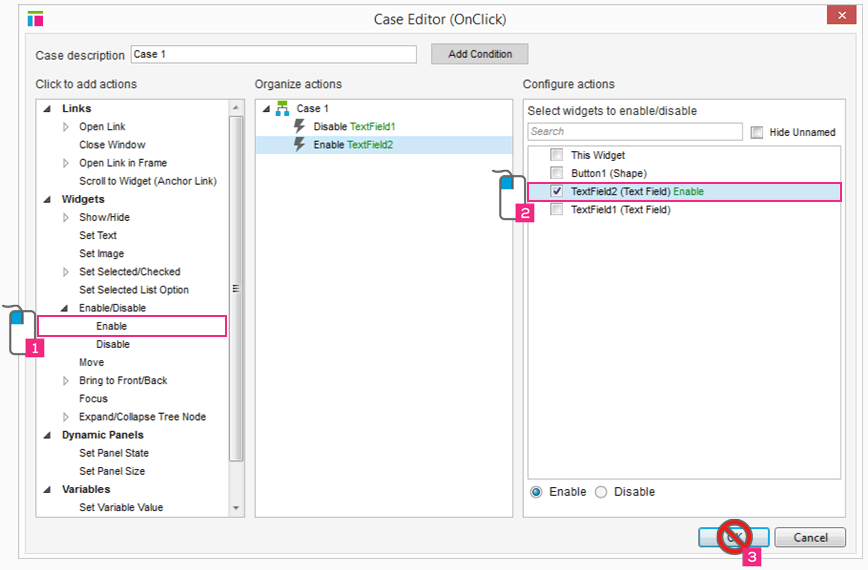This screenshot has height=570, width=868.
Task: Close the Case Editor dialog window
Action: [x=834, y=16]
